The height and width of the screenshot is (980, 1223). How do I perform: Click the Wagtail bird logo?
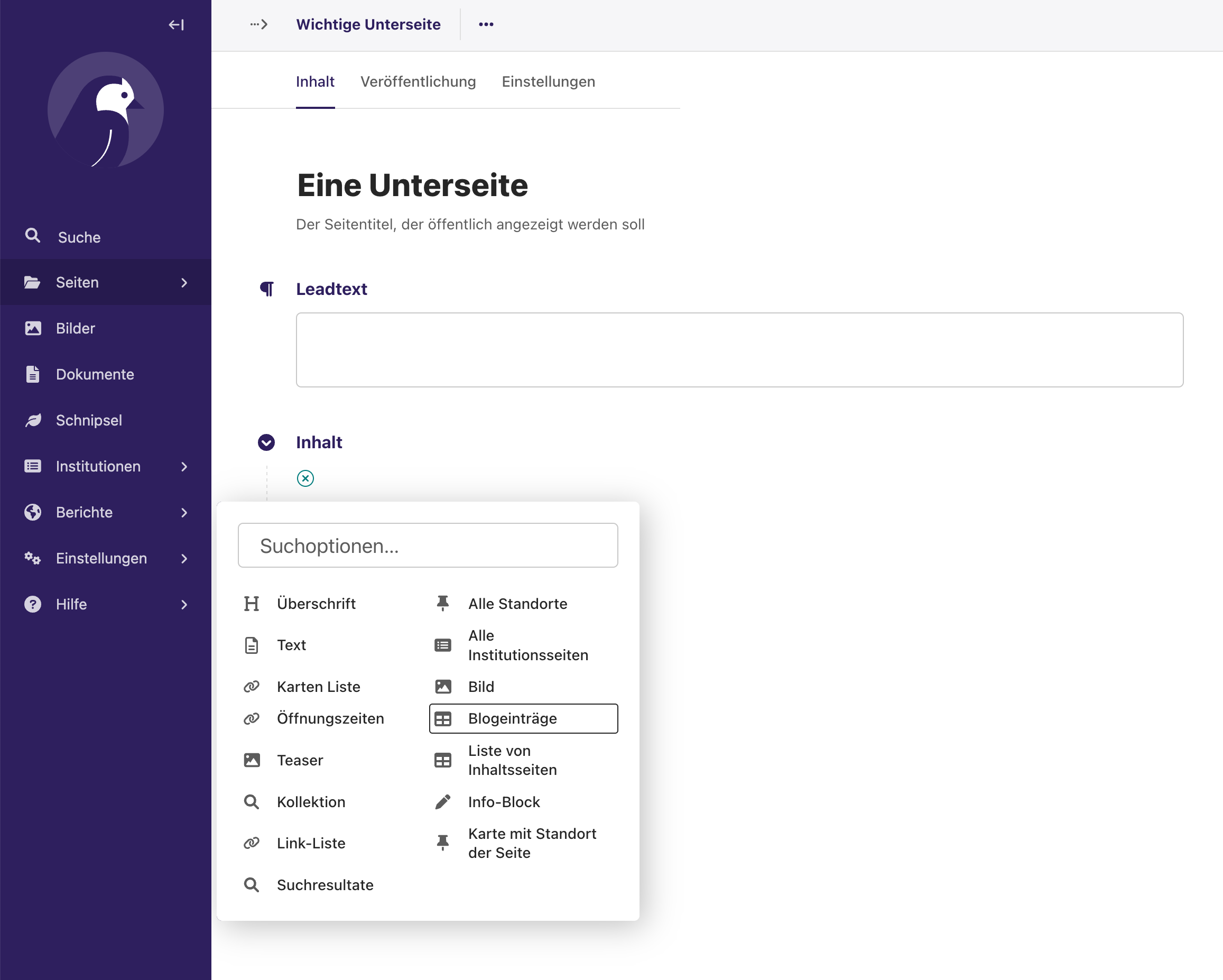tap(106, 109)
